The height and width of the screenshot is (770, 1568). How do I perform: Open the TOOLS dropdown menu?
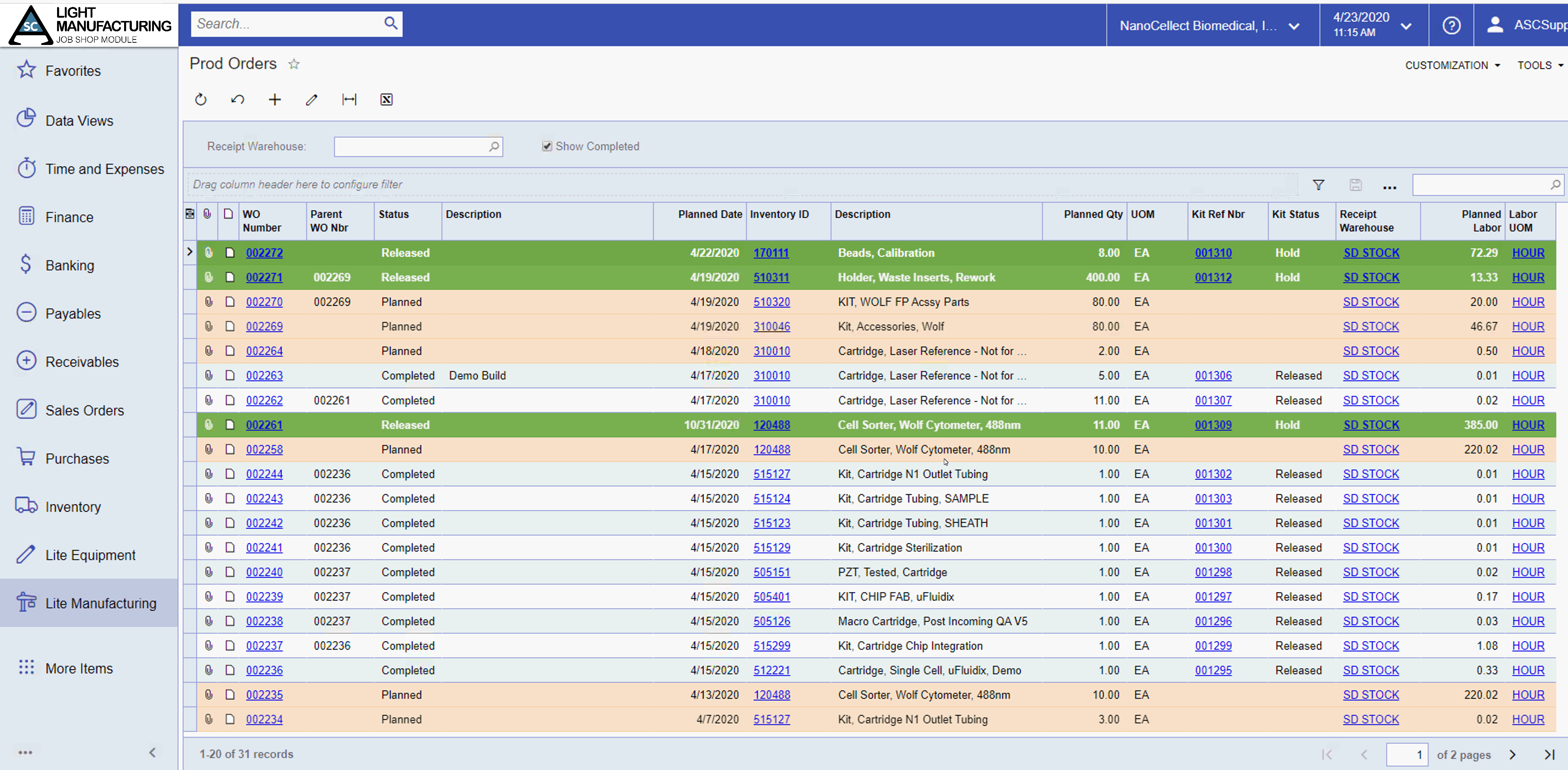coord(1540,65)
